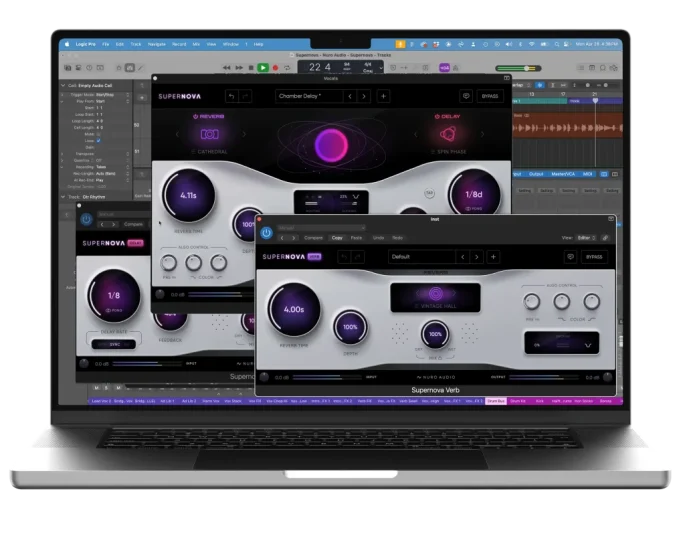Open the Editors pencil icon in the control bar
The image size is (685, 540).
tap(141, 68)
